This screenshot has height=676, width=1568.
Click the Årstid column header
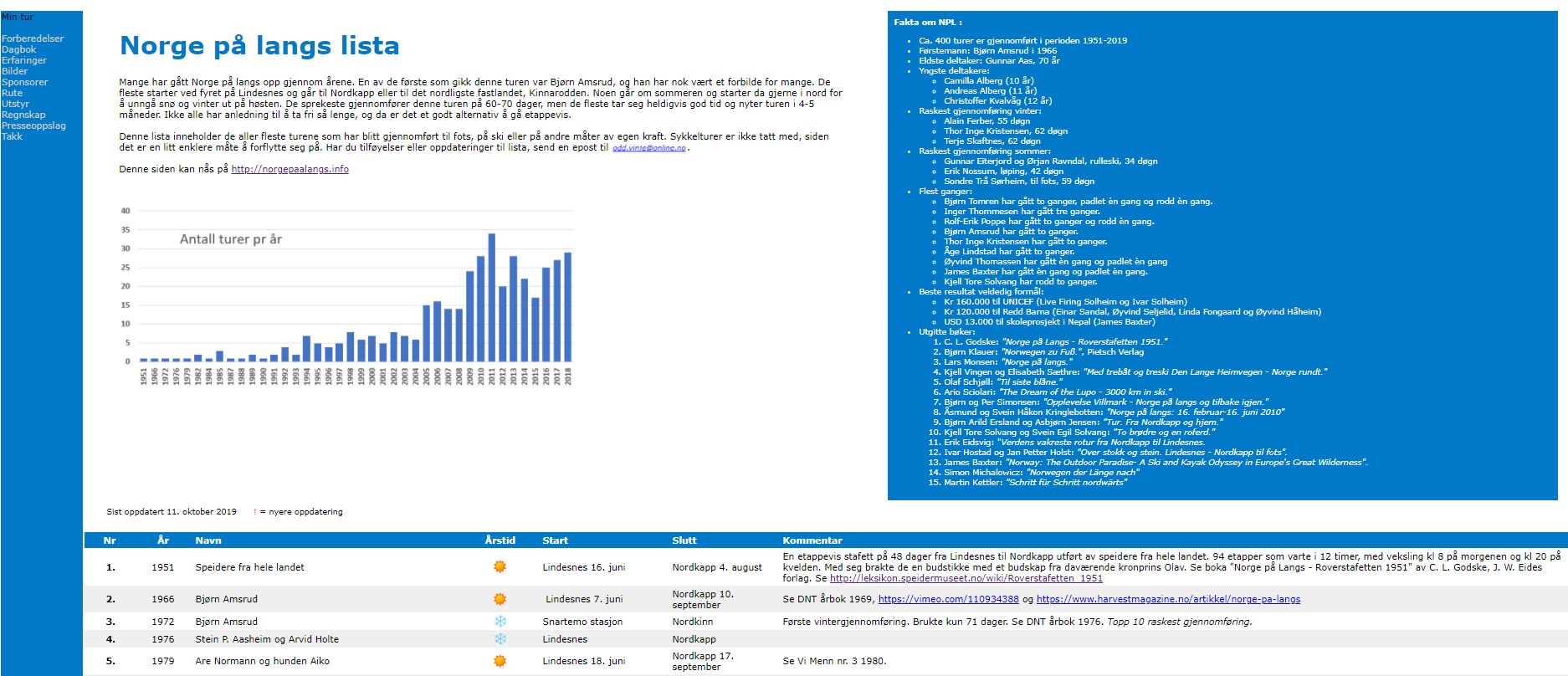(x=500, y=540)
